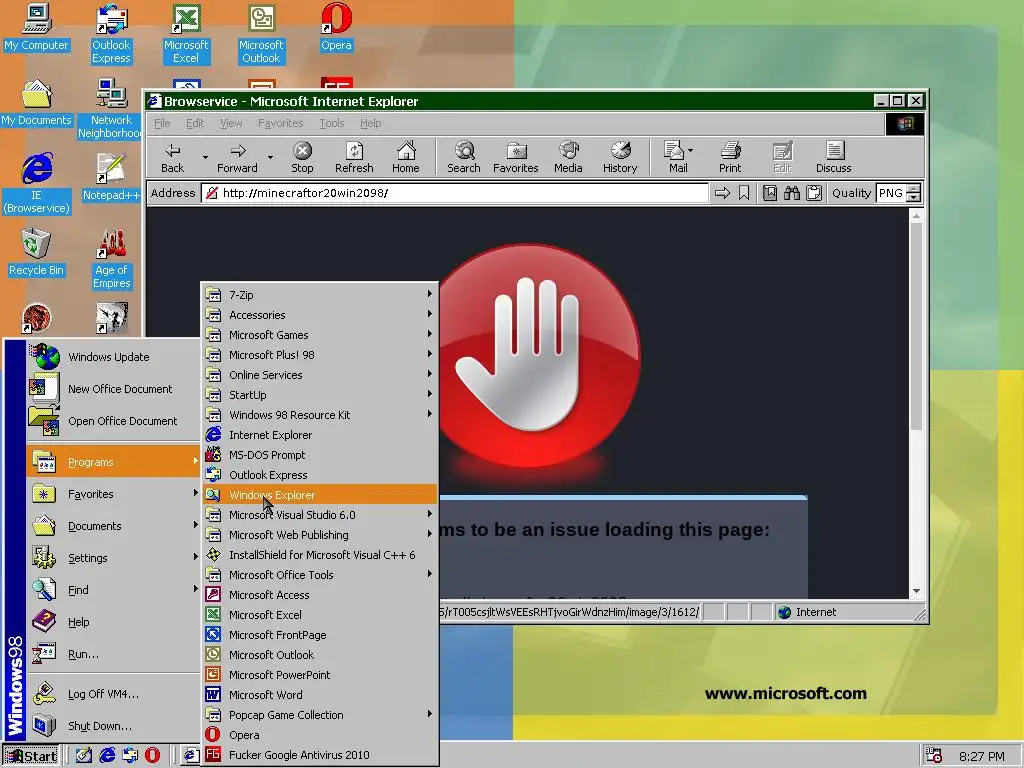Viewport: 1024px width, 768px height.
Task: Click the page scrollbar down arrow
Action: pyautogui.click(x=916, y=591)
